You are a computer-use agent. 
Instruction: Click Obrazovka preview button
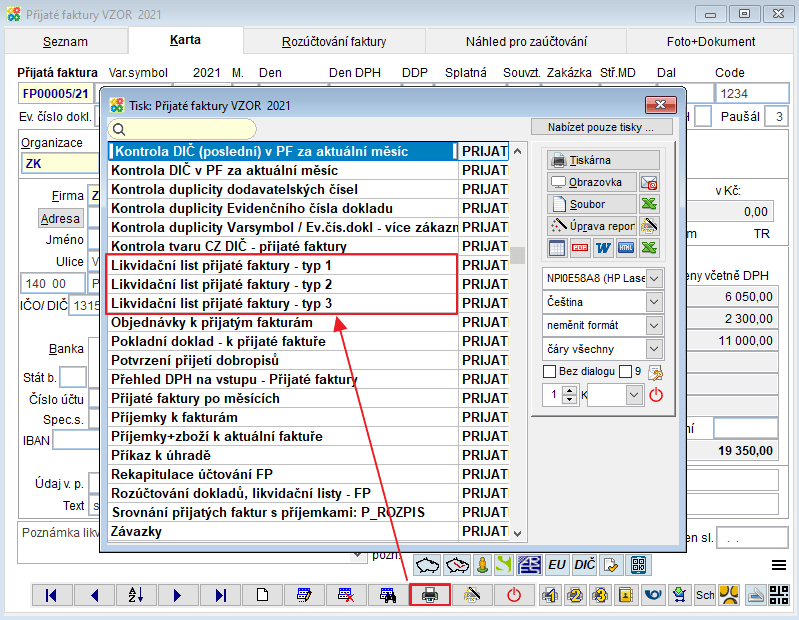[592, 182]
